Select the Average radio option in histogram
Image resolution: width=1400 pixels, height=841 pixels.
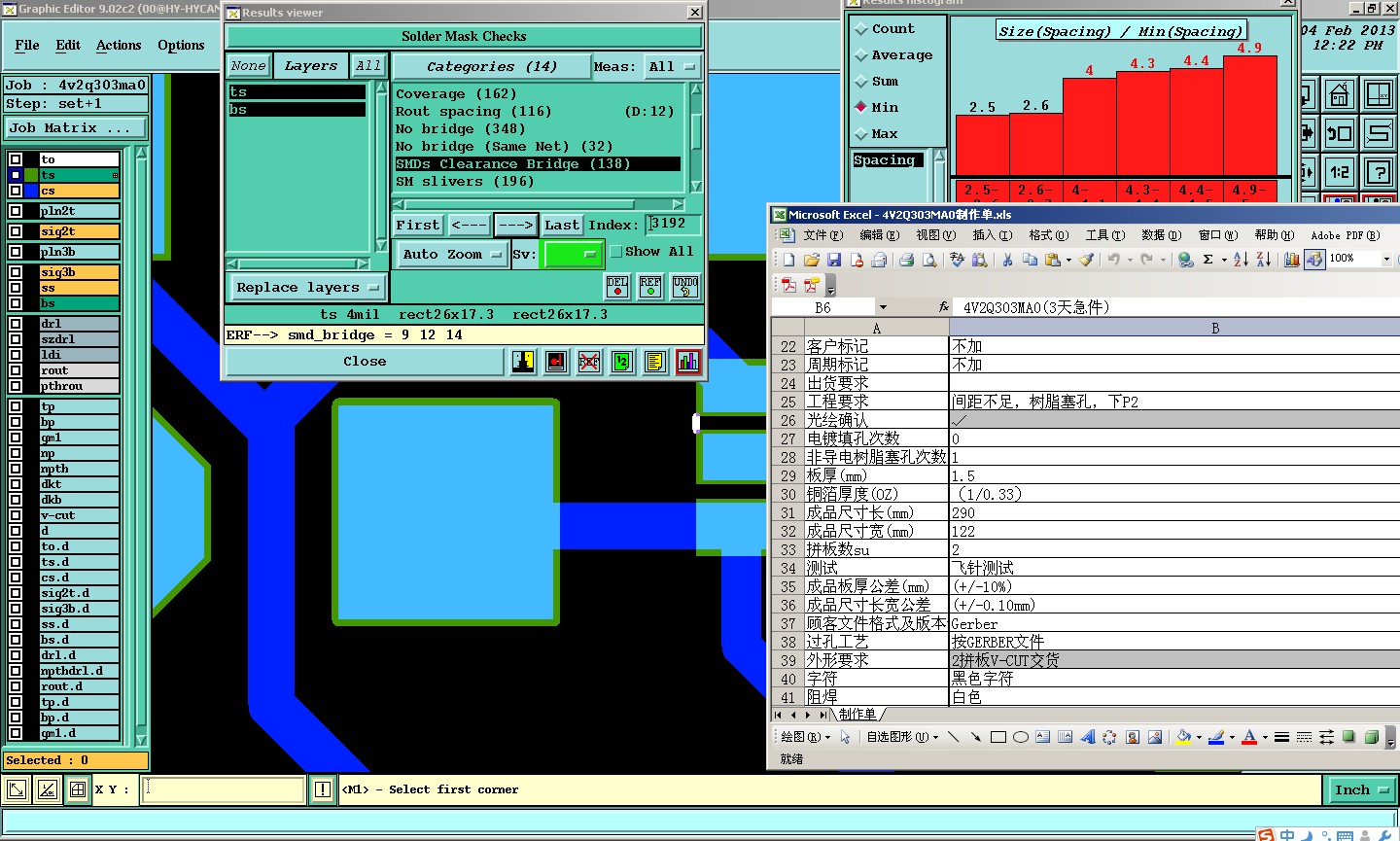tap(860, 55)
